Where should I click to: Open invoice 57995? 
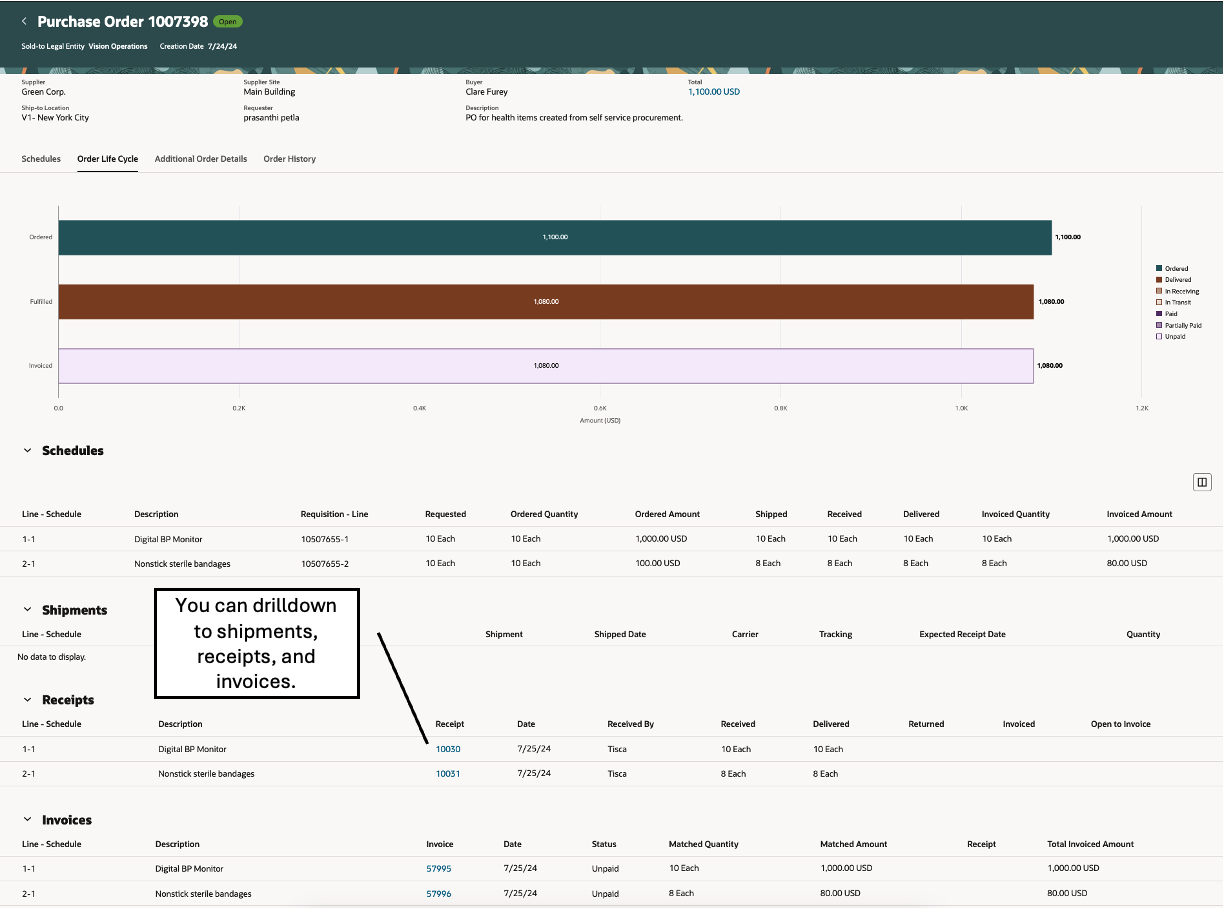tap(439, 869)
